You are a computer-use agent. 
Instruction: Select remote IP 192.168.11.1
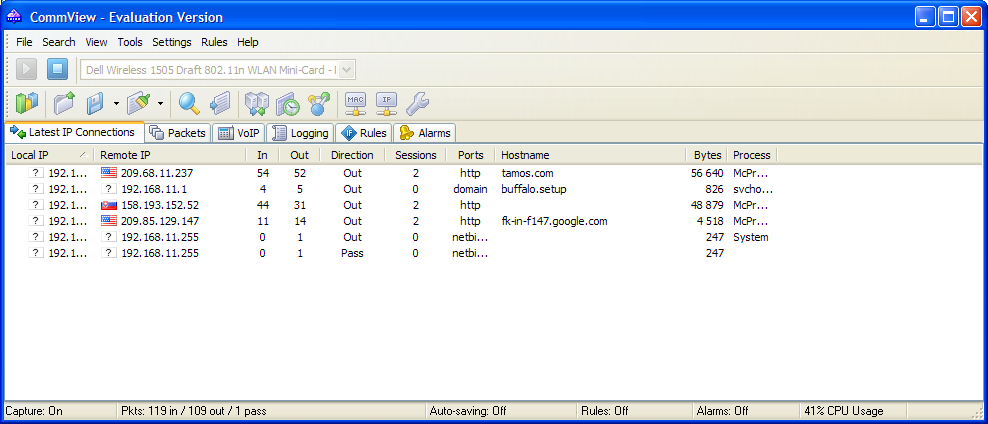pyautogui.click(x=154, y=189)
